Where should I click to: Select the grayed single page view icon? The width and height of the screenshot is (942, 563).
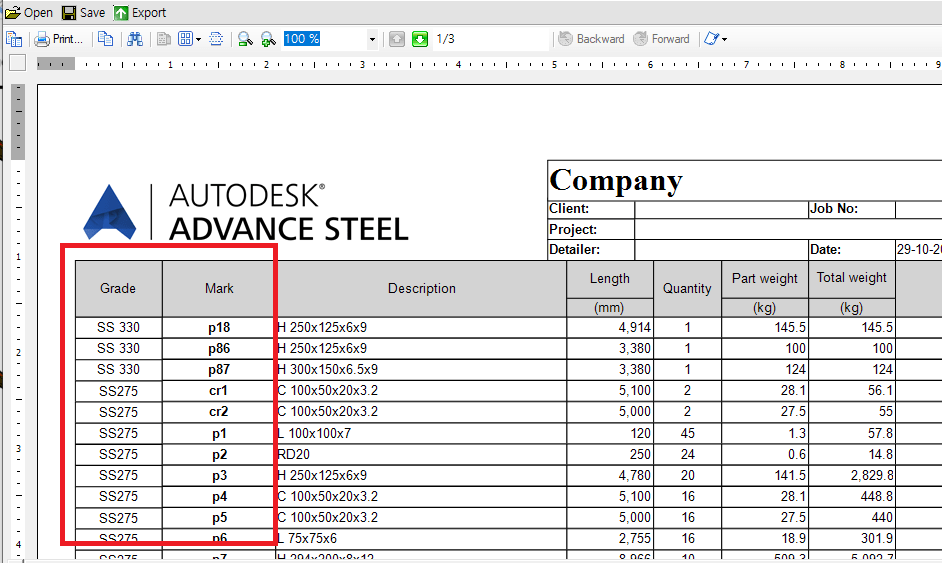coord(163,39)
